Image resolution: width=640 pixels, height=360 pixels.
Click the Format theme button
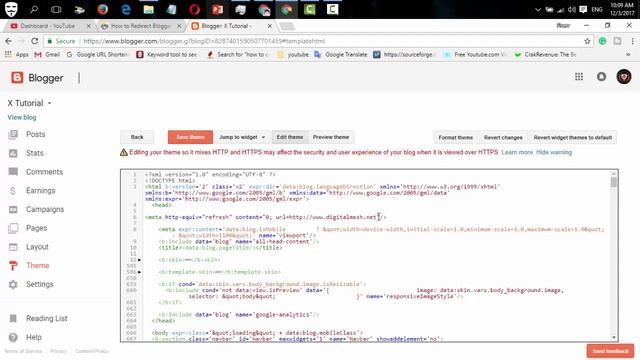pos(456,138)
